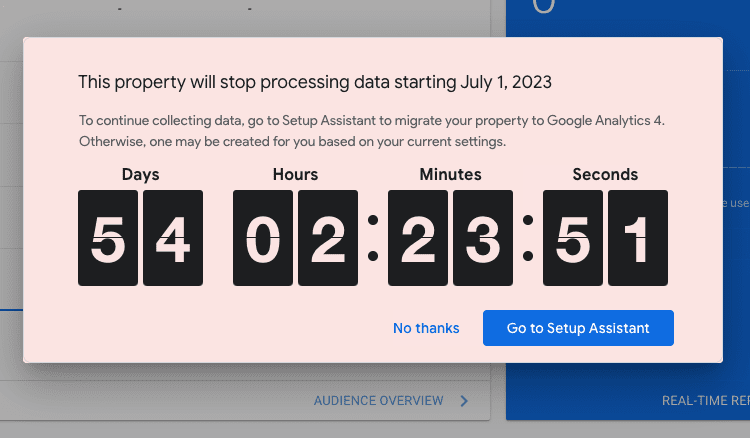Click the Days tens digit card showing 5
750x438 pixels.
pyautogui.click(x=108, y=240)
